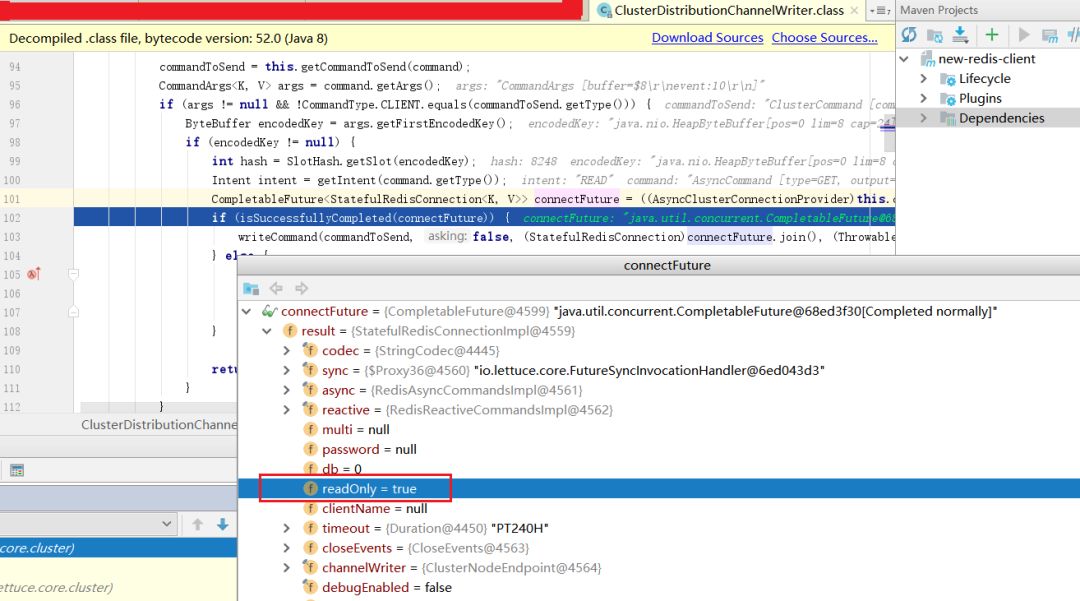Select the clientName = null row

(658, 509)
